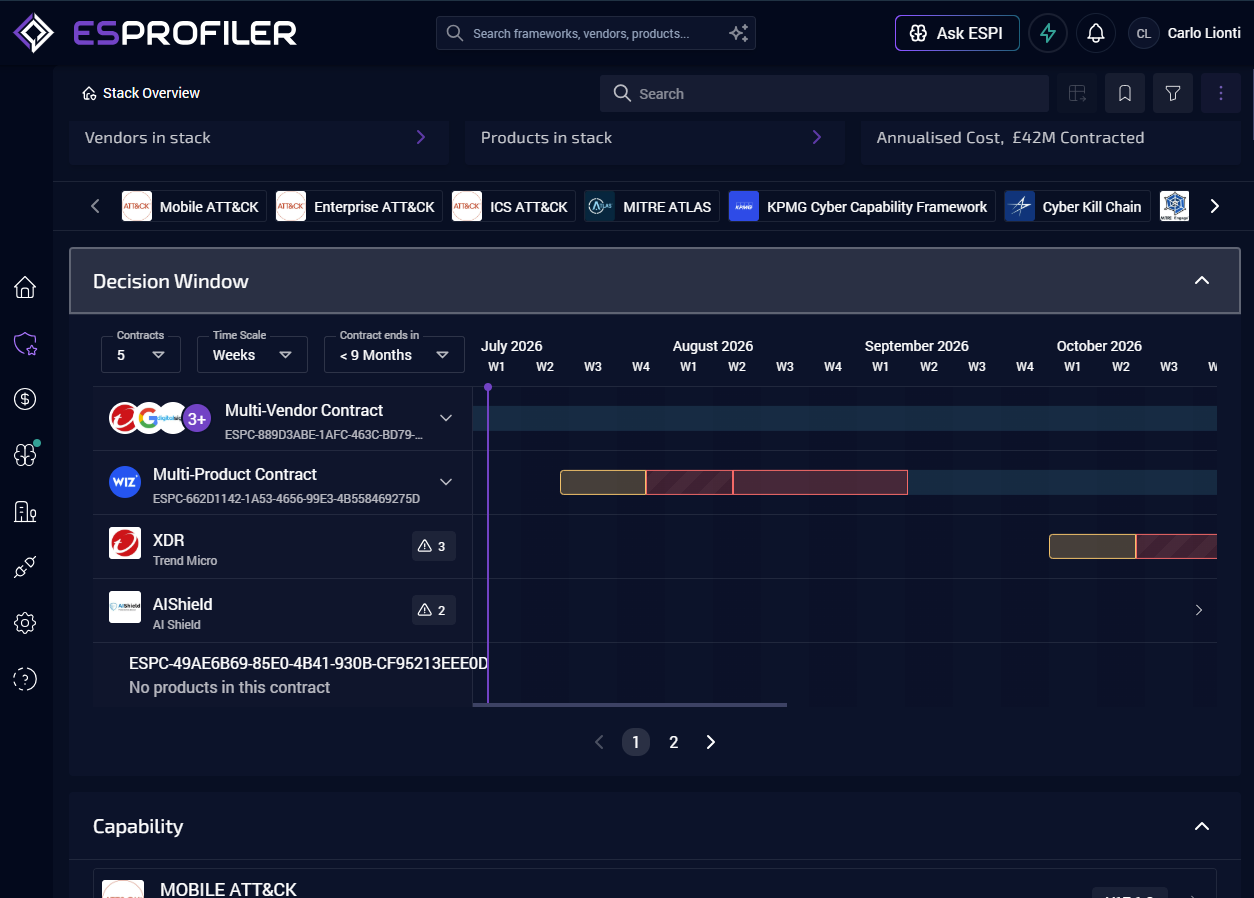The image size is (1254, 898).
Task: Click the CL avatar icon
Action: pos(1144,33)
